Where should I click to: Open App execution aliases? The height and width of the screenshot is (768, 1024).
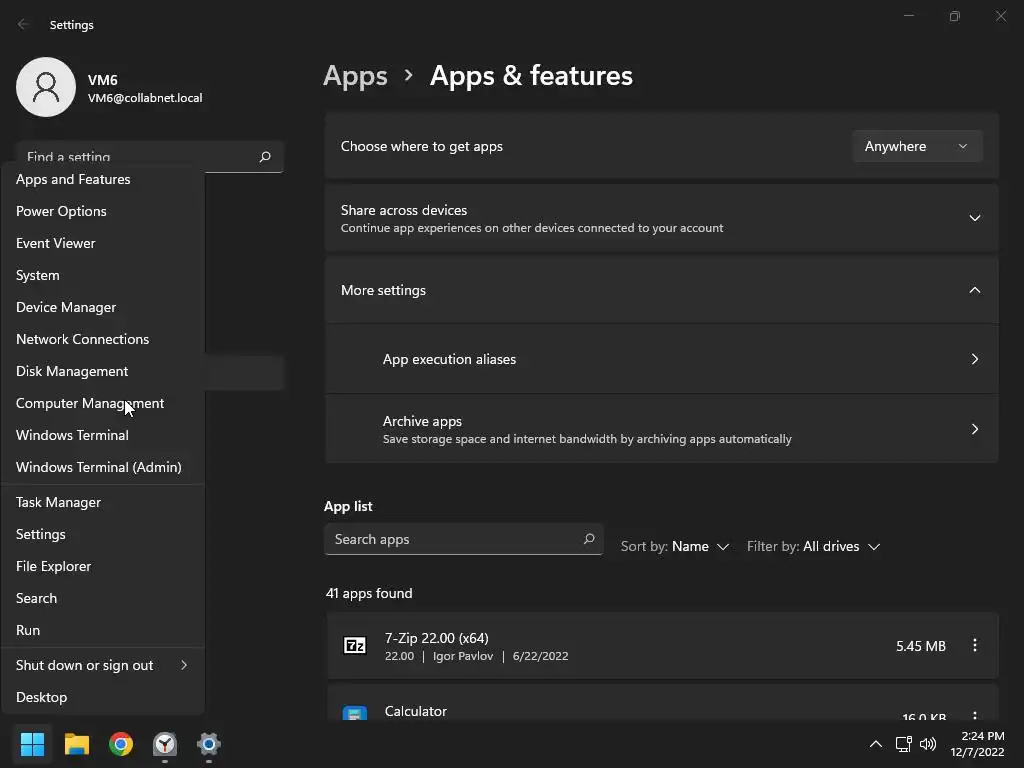661,359
